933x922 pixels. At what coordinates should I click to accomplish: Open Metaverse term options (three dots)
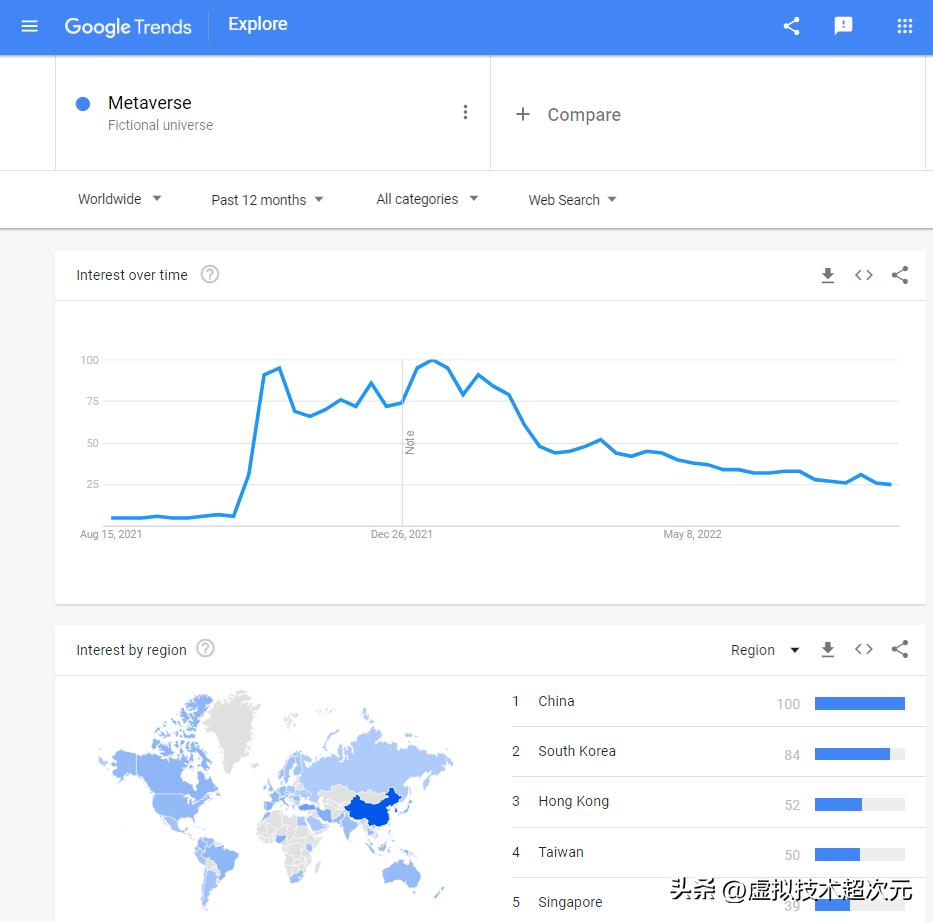pos(465,112)
